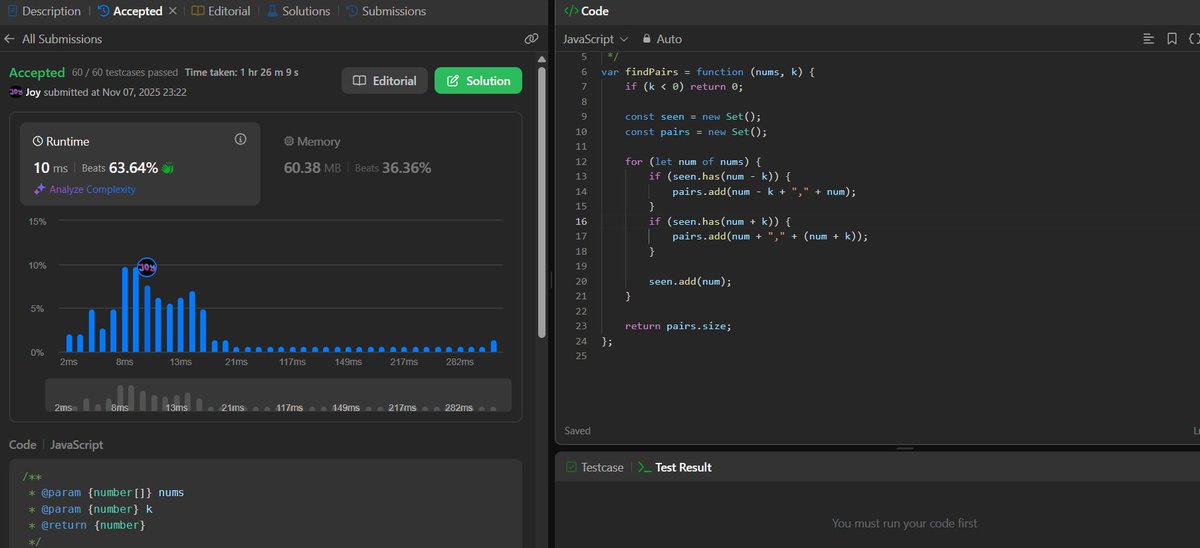The image size is (1200, 548).
Task: Click the 10 ms runtime value
Action: pyautogui.click(x=49, y=168)
